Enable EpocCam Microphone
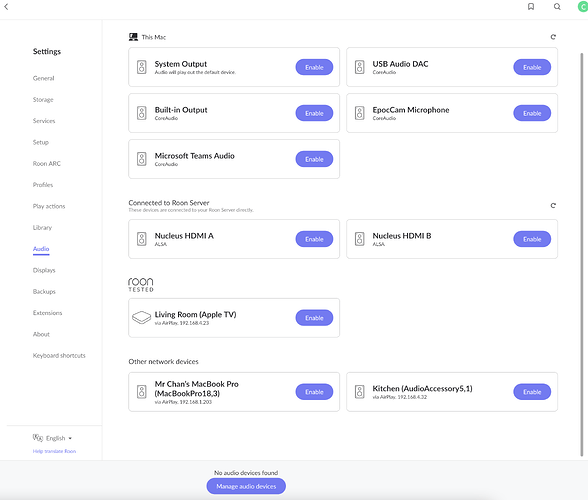This screenshot has height=500, width=588. 532,113
